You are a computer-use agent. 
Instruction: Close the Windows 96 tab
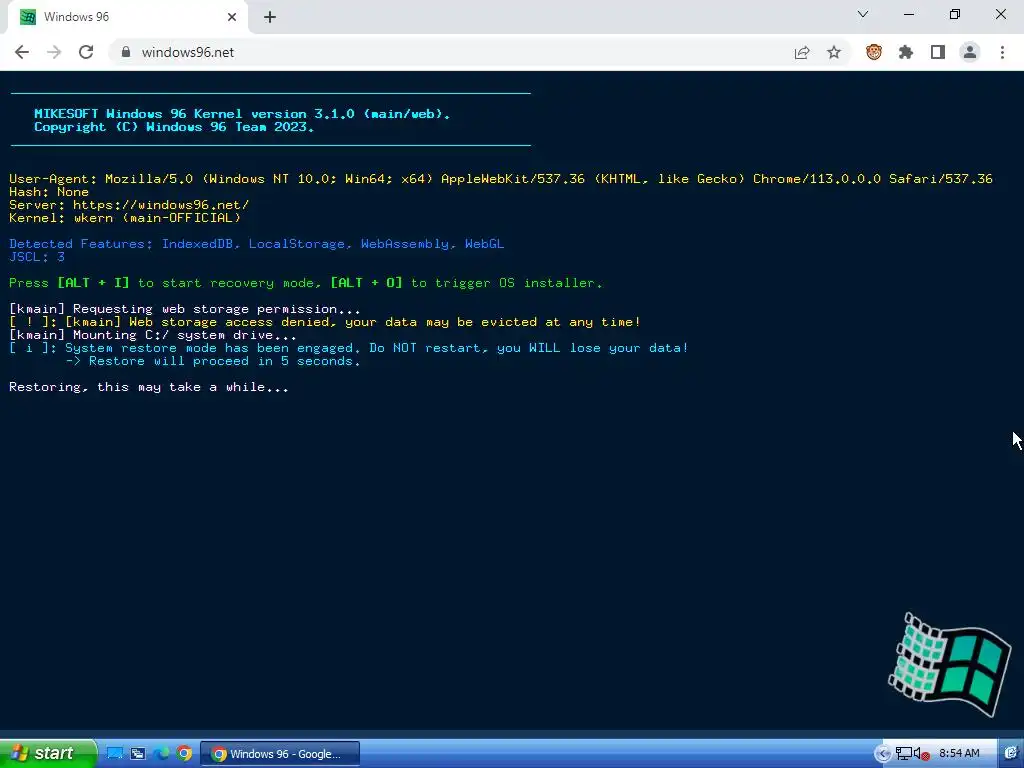[232, 17]
